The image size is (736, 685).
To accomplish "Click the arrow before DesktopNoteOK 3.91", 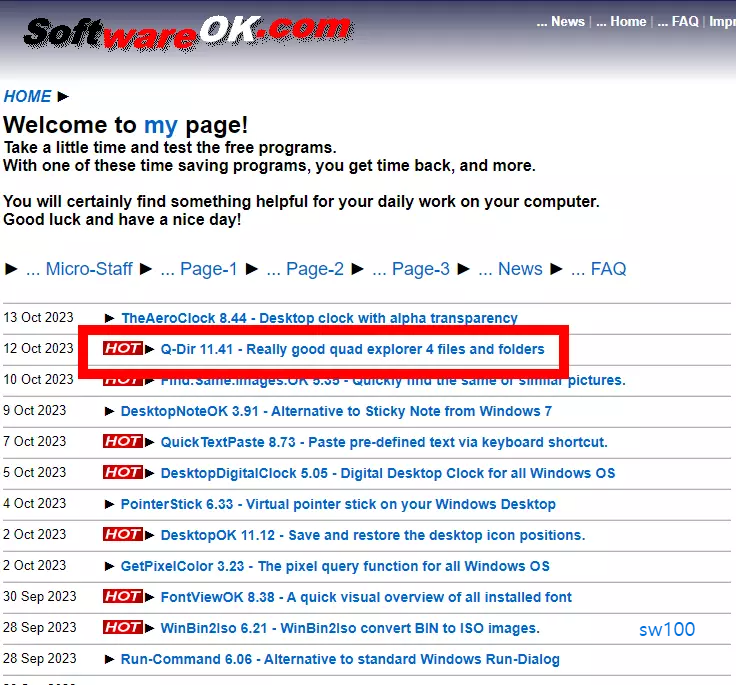I will [x=109, y=411].
